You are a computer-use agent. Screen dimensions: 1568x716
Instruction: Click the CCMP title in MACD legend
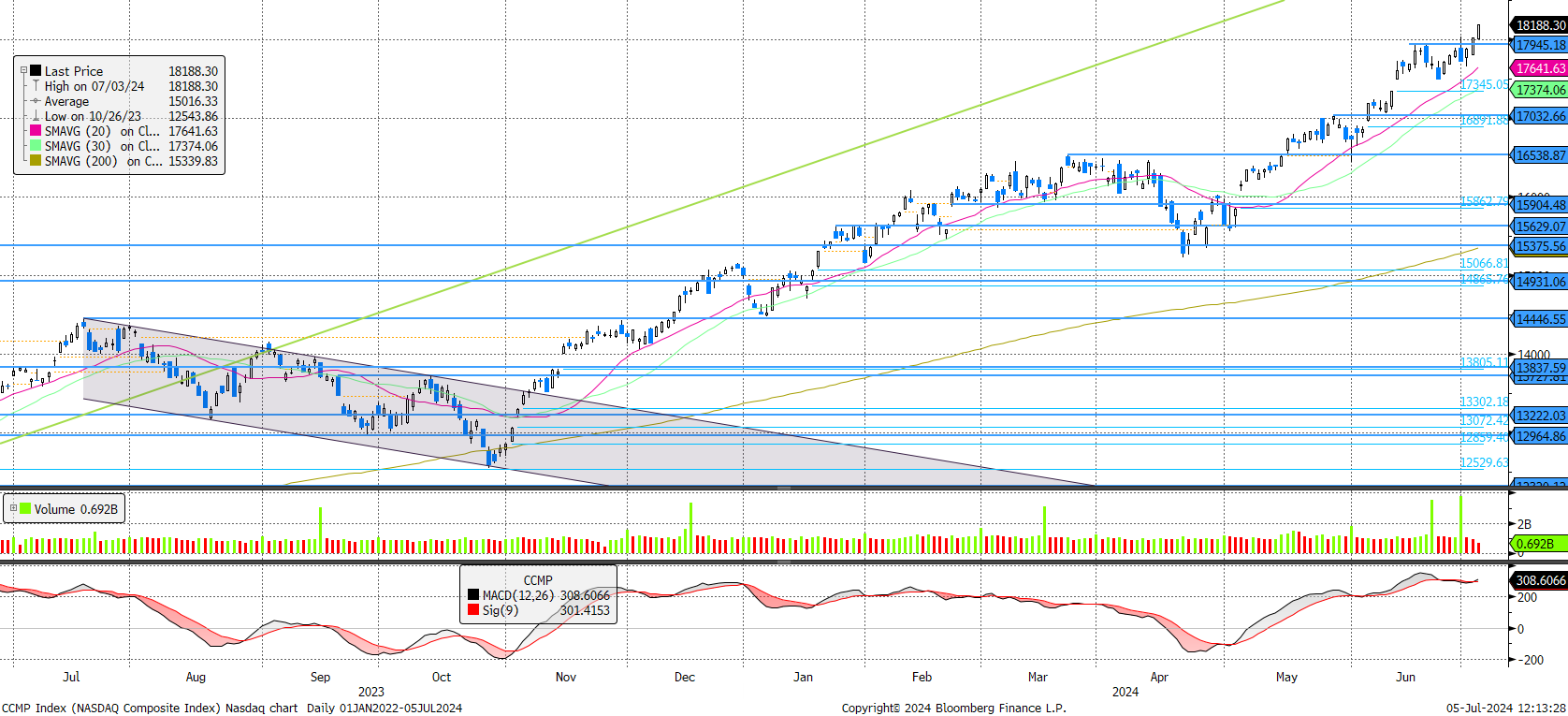(x=538, y=580)
